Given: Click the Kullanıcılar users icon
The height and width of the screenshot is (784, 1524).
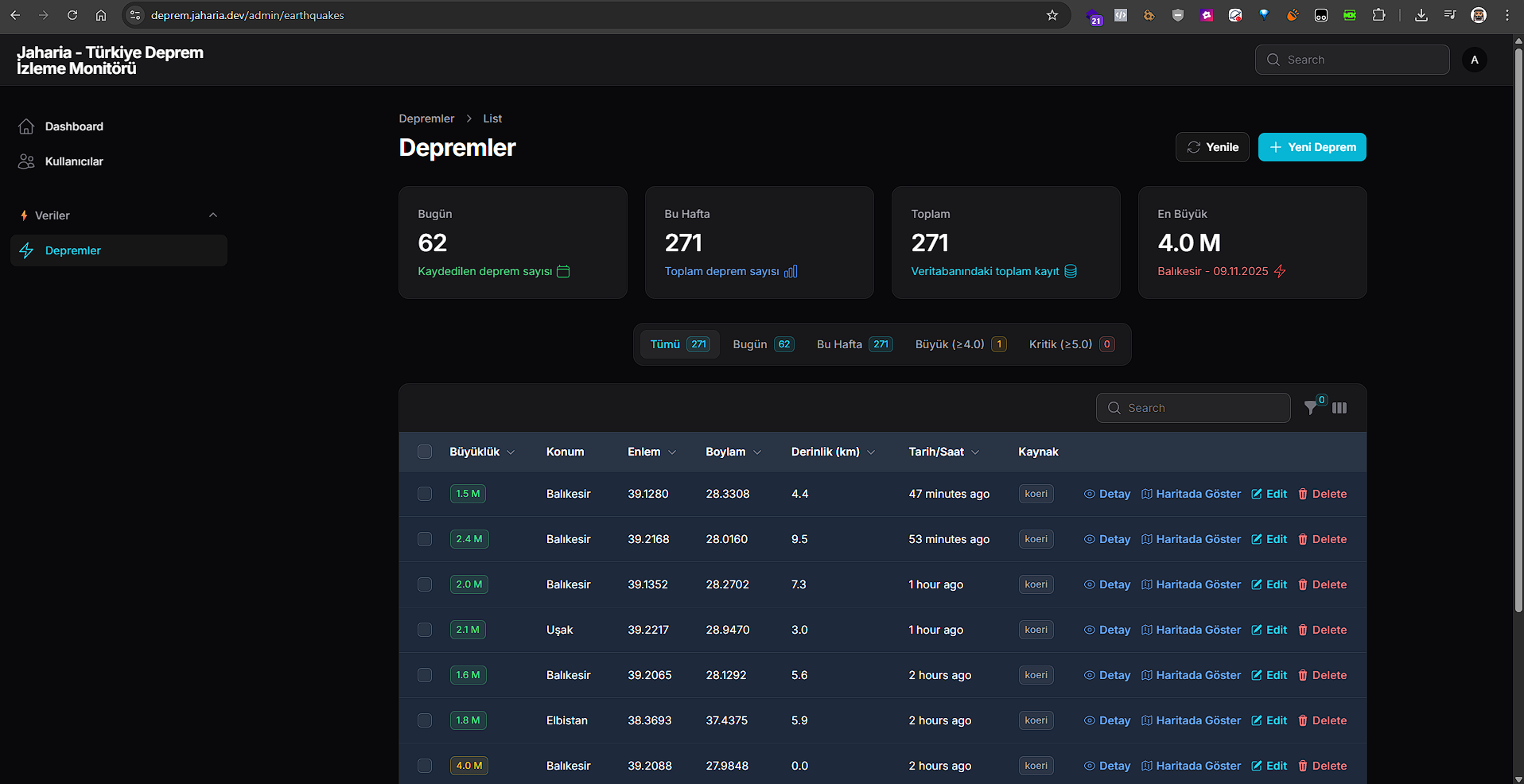Looking at the screenshot, I should click(26, 161).
